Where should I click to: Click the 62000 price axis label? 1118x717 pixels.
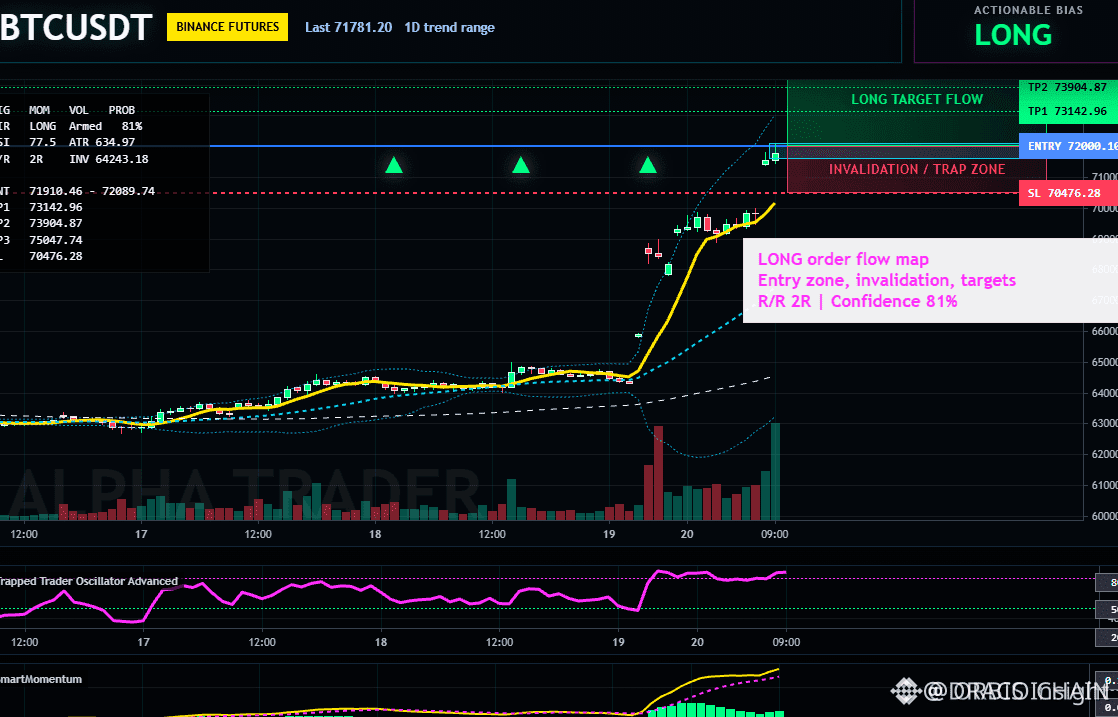(x=1102, y=454)
